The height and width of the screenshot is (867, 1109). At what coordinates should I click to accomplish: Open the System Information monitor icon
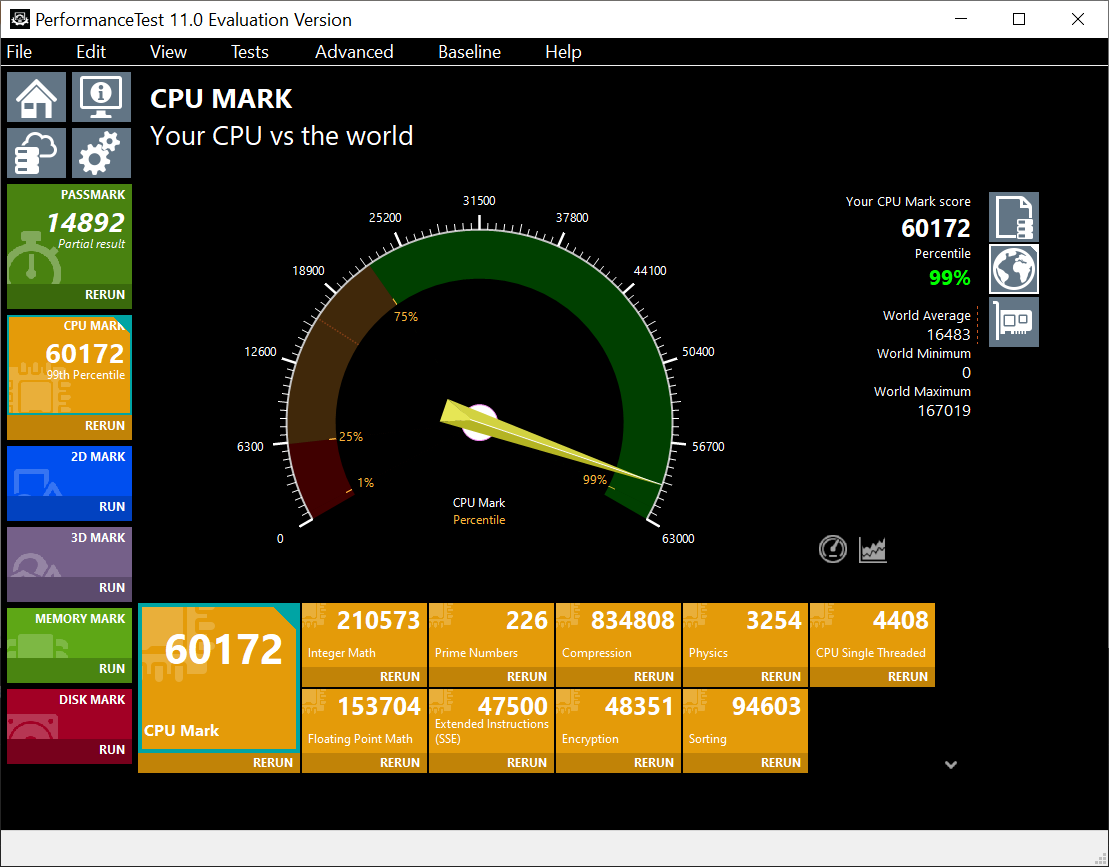101,97
